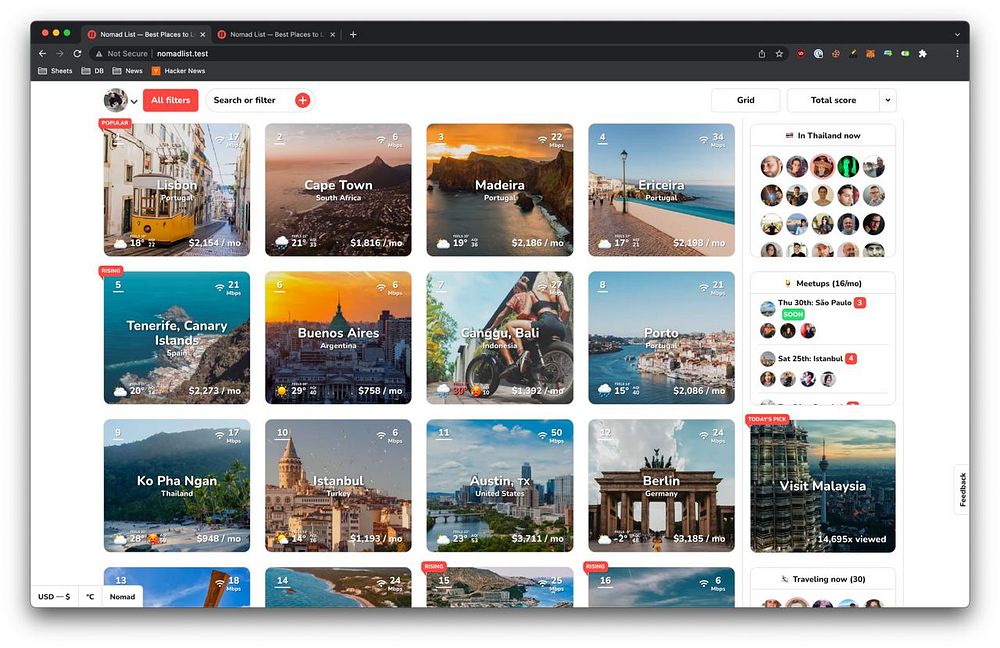1000x648 pixels.
Task: Close the second Nomad List tab
Action: pyautogui.click(x=332, y=34)
